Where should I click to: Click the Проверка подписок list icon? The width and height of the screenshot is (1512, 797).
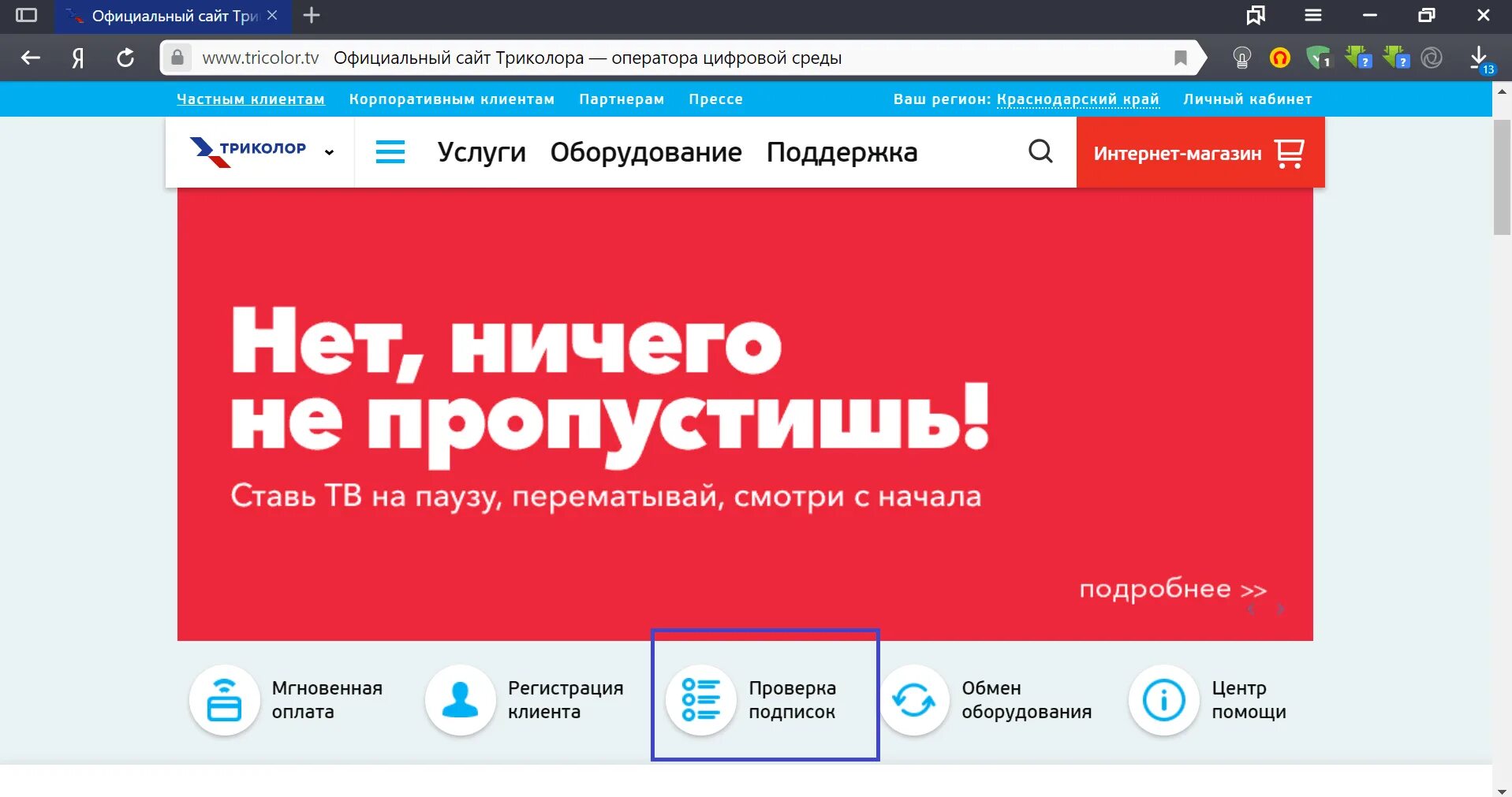701,700
